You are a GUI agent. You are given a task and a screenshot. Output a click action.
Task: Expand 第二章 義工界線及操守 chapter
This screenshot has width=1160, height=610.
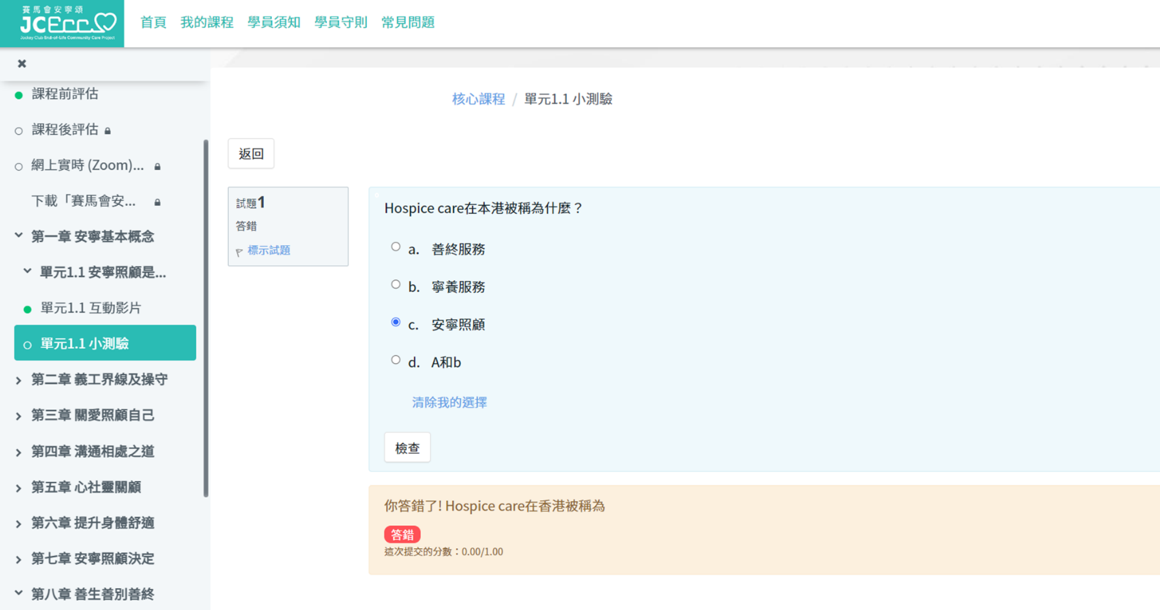point(19,380)
